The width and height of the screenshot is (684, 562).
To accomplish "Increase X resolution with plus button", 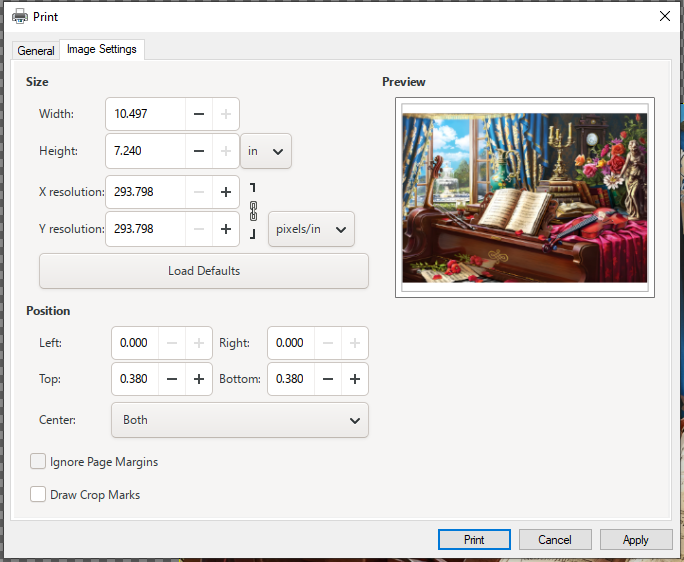I will 226,191.
